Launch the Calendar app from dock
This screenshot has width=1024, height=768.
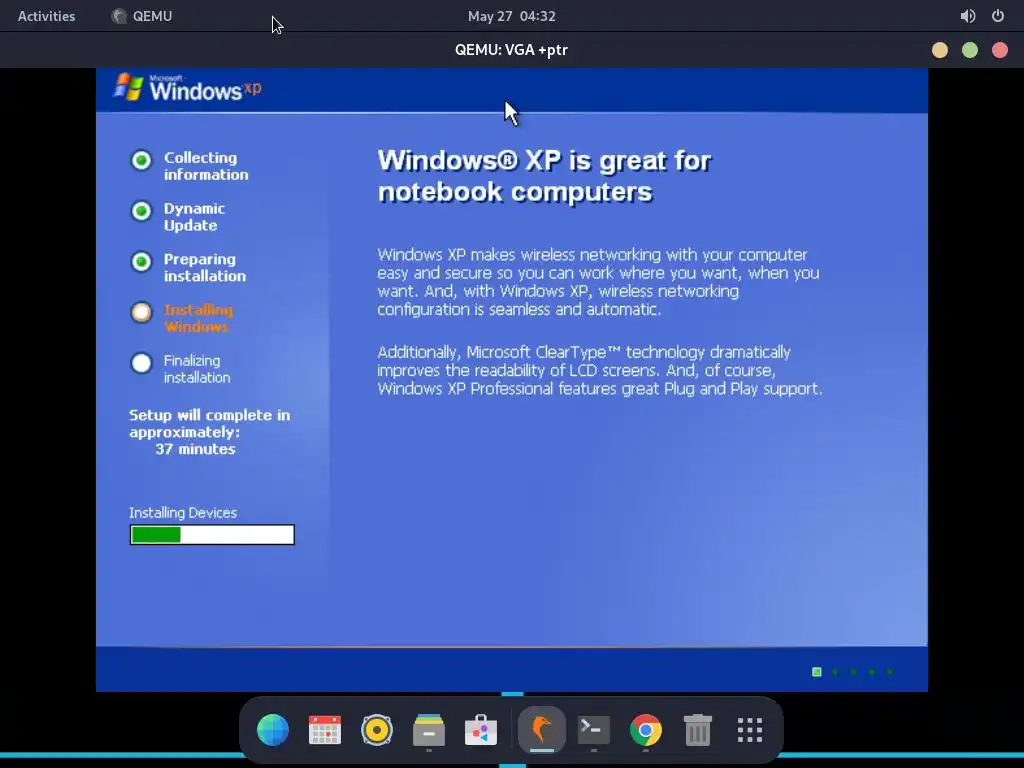click(x=325, y=729)
